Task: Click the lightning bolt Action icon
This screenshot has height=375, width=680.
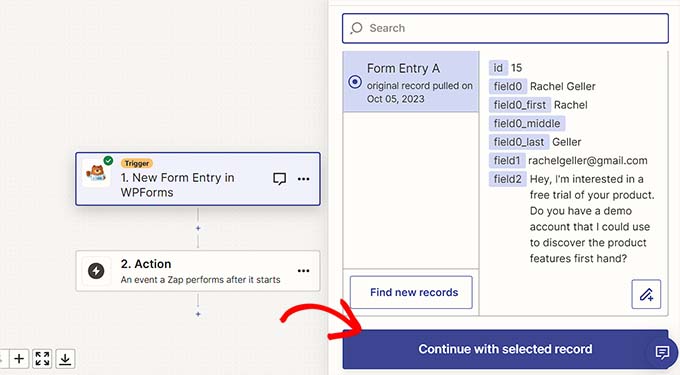Action: pos(96,271)
